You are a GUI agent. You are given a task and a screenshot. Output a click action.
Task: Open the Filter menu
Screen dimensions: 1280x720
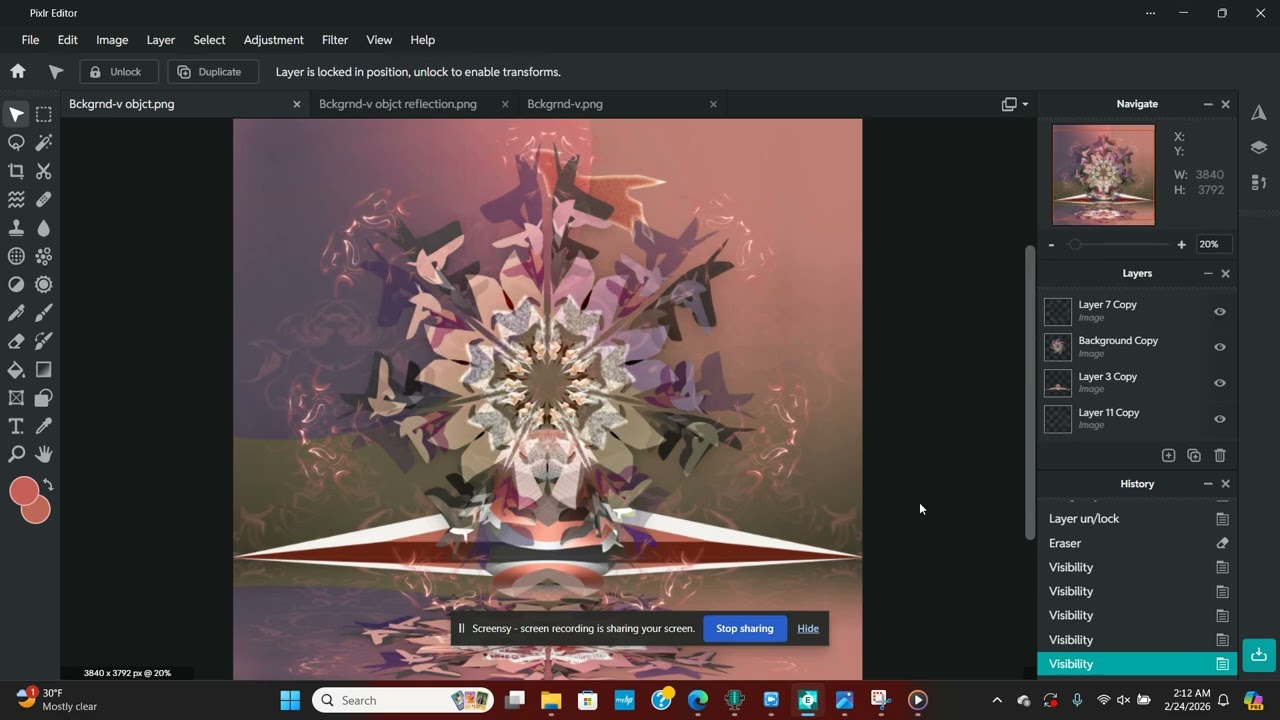tap(335, 40)
